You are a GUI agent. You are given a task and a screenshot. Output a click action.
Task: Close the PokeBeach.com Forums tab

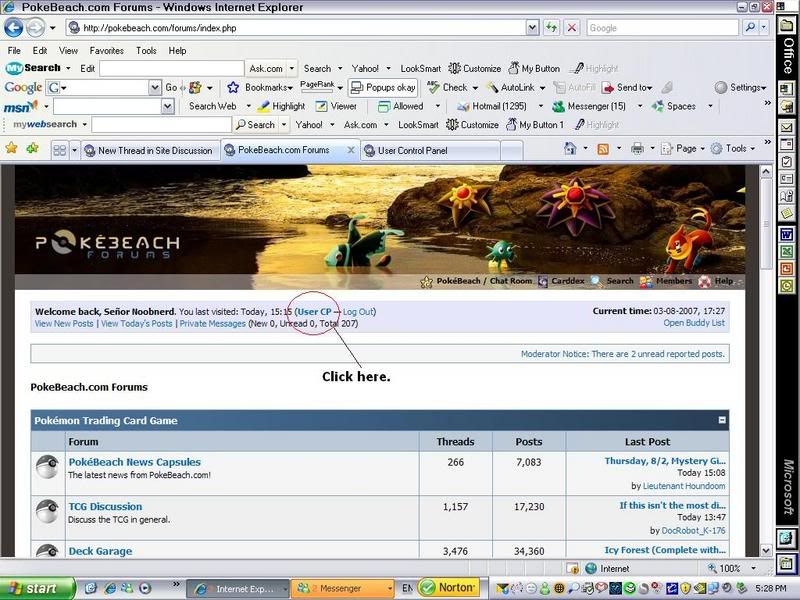coord(351,150)
